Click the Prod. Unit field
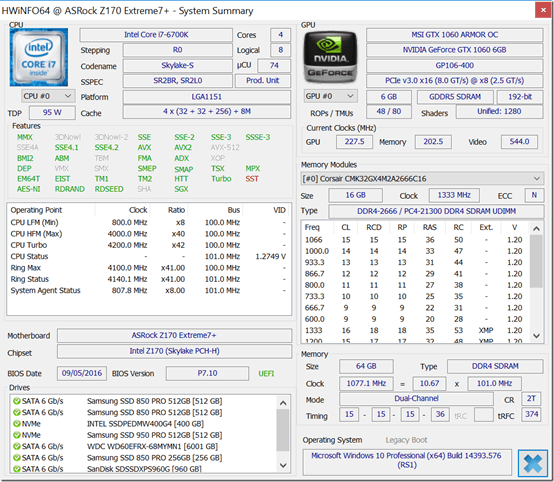 [x=263, y=81]
